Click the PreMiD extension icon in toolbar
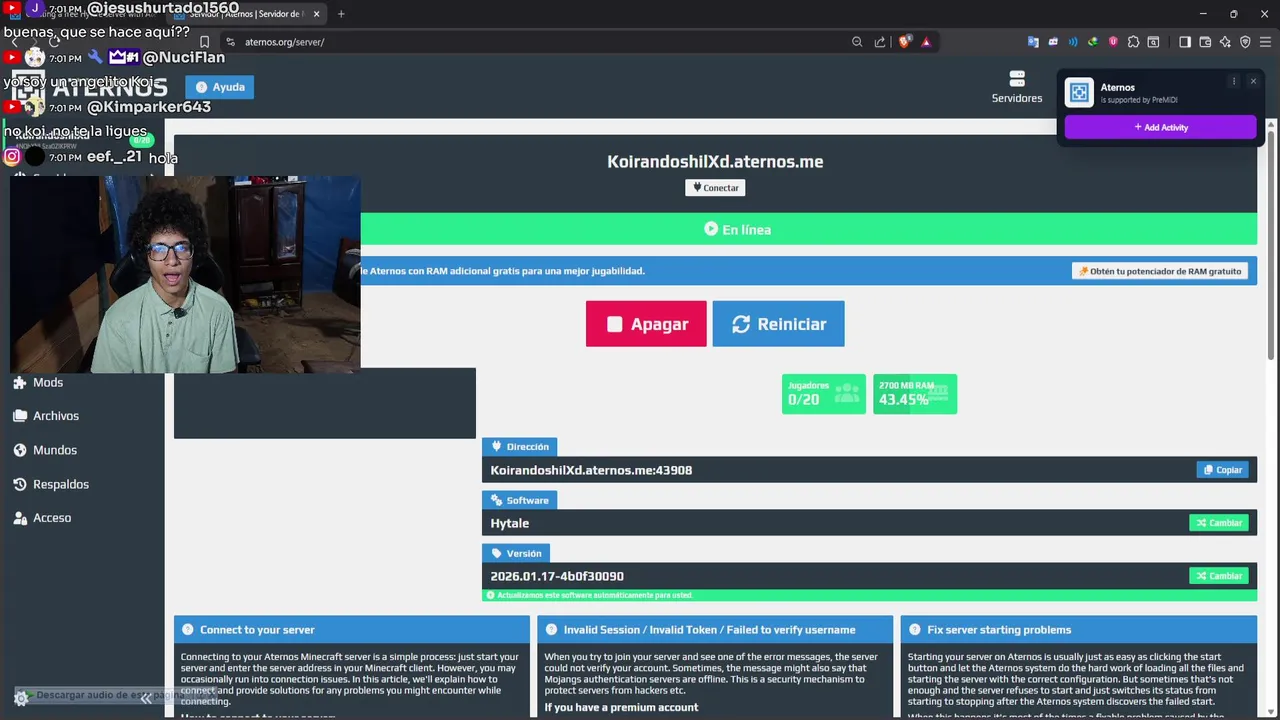The width and height of the screenshot is (1280, 720). coord(1053,42)
